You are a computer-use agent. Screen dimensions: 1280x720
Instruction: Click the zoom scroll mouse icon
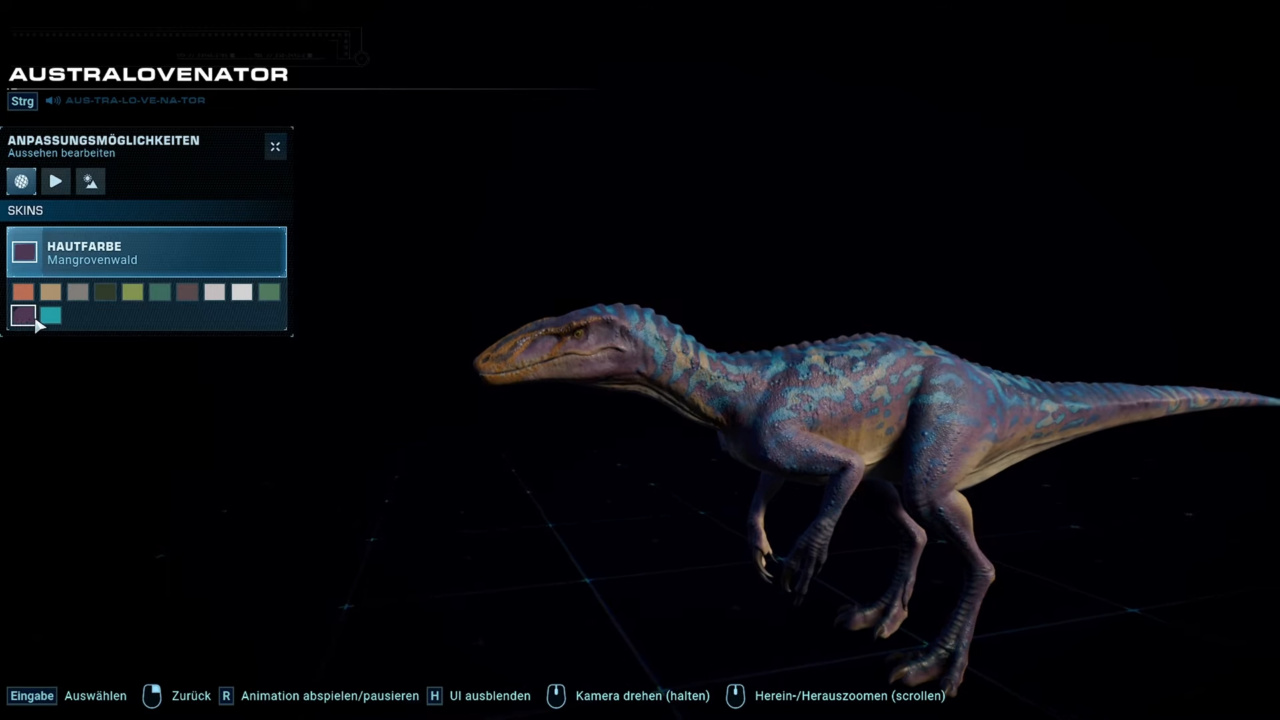pos(735,696)
